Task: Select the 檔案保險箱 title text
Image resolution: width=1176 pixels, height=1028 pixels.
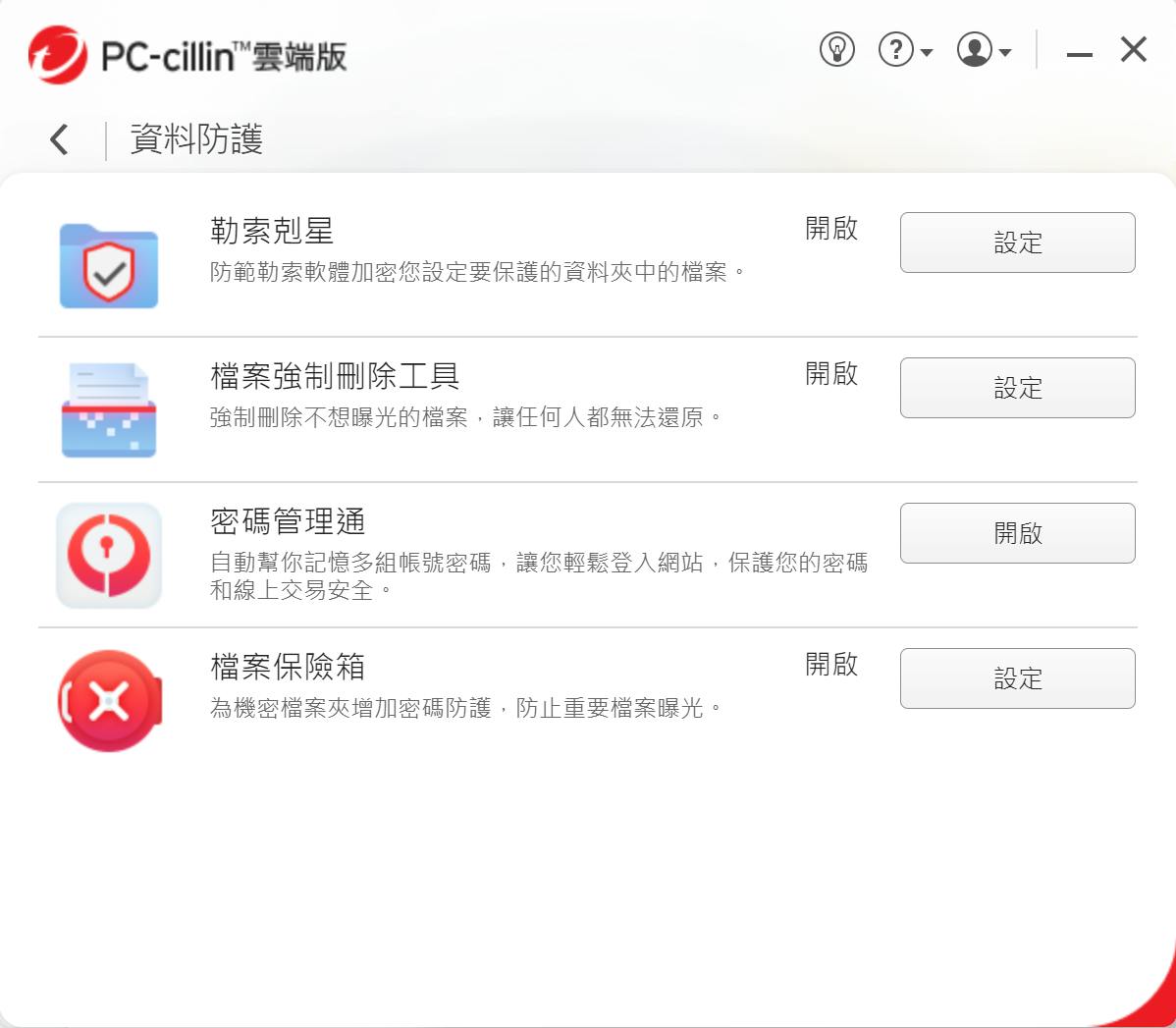Action: 288,667
